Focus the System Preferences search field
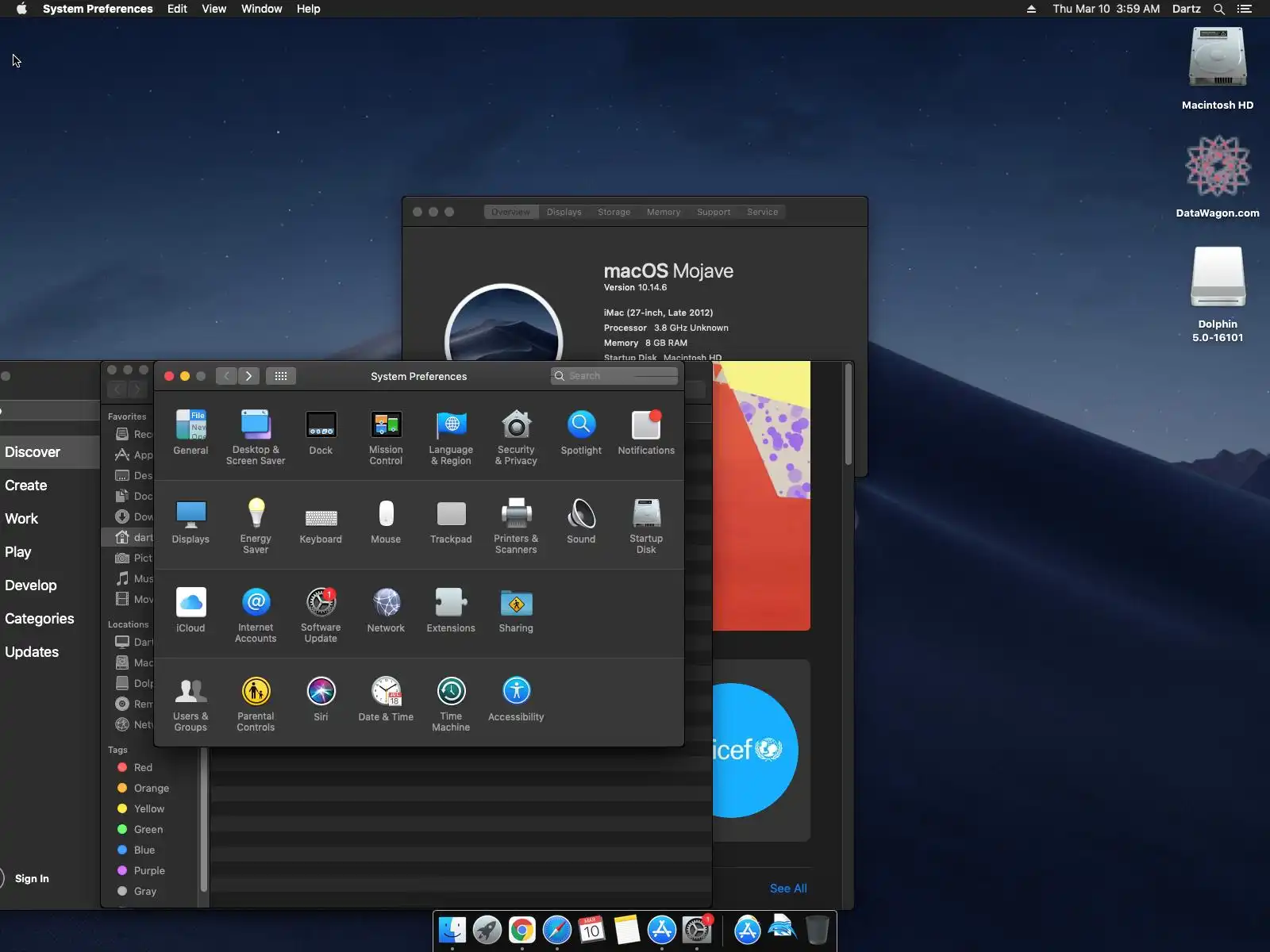 pos(614,376)
